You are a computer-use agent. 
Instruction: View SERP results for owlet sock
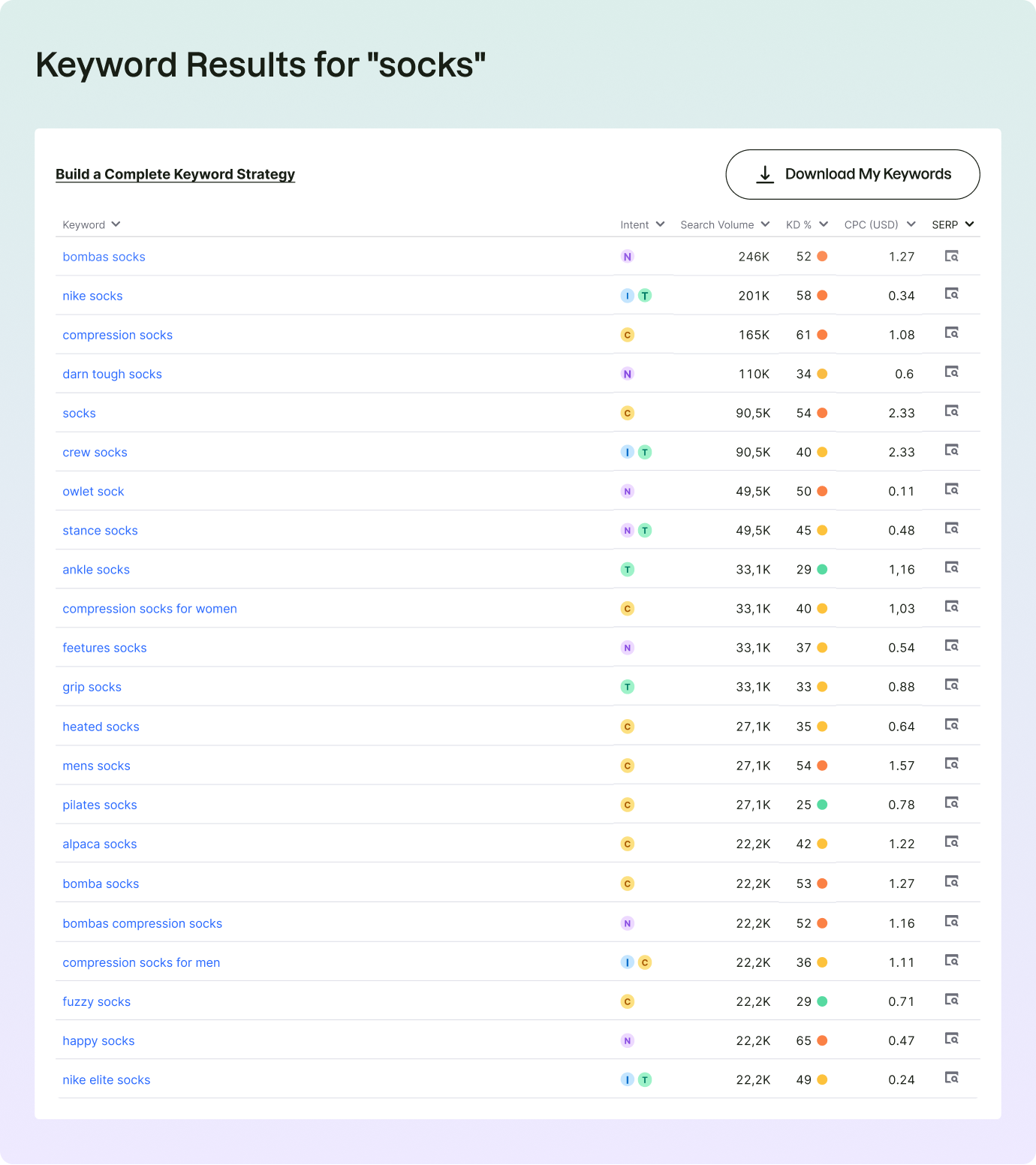(x=951, y=489)
